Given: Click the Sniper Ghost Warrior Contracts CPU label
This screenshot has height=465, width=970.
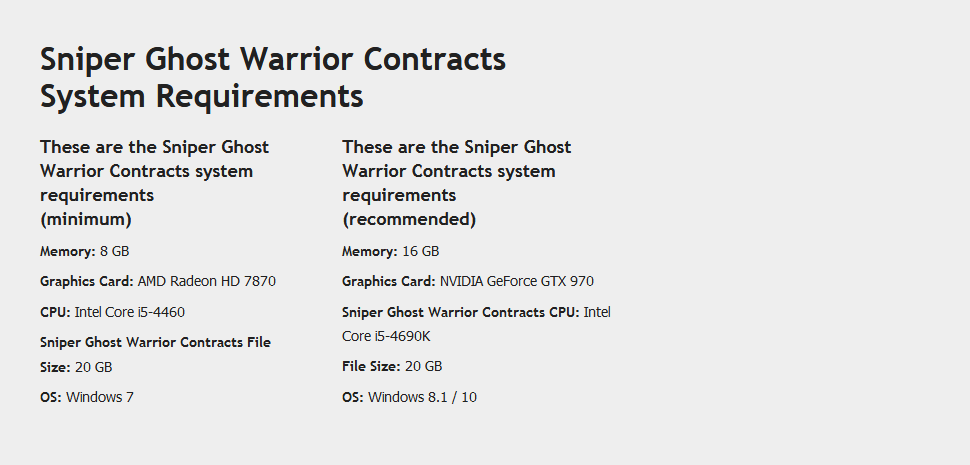Looking at the screenshot, I should coord(460,312).
